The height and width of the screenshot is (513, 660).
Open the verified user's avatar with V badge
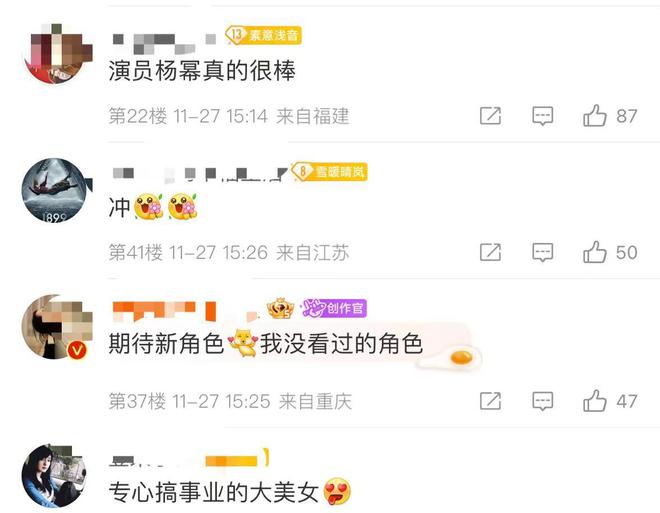tap(56, 327)
